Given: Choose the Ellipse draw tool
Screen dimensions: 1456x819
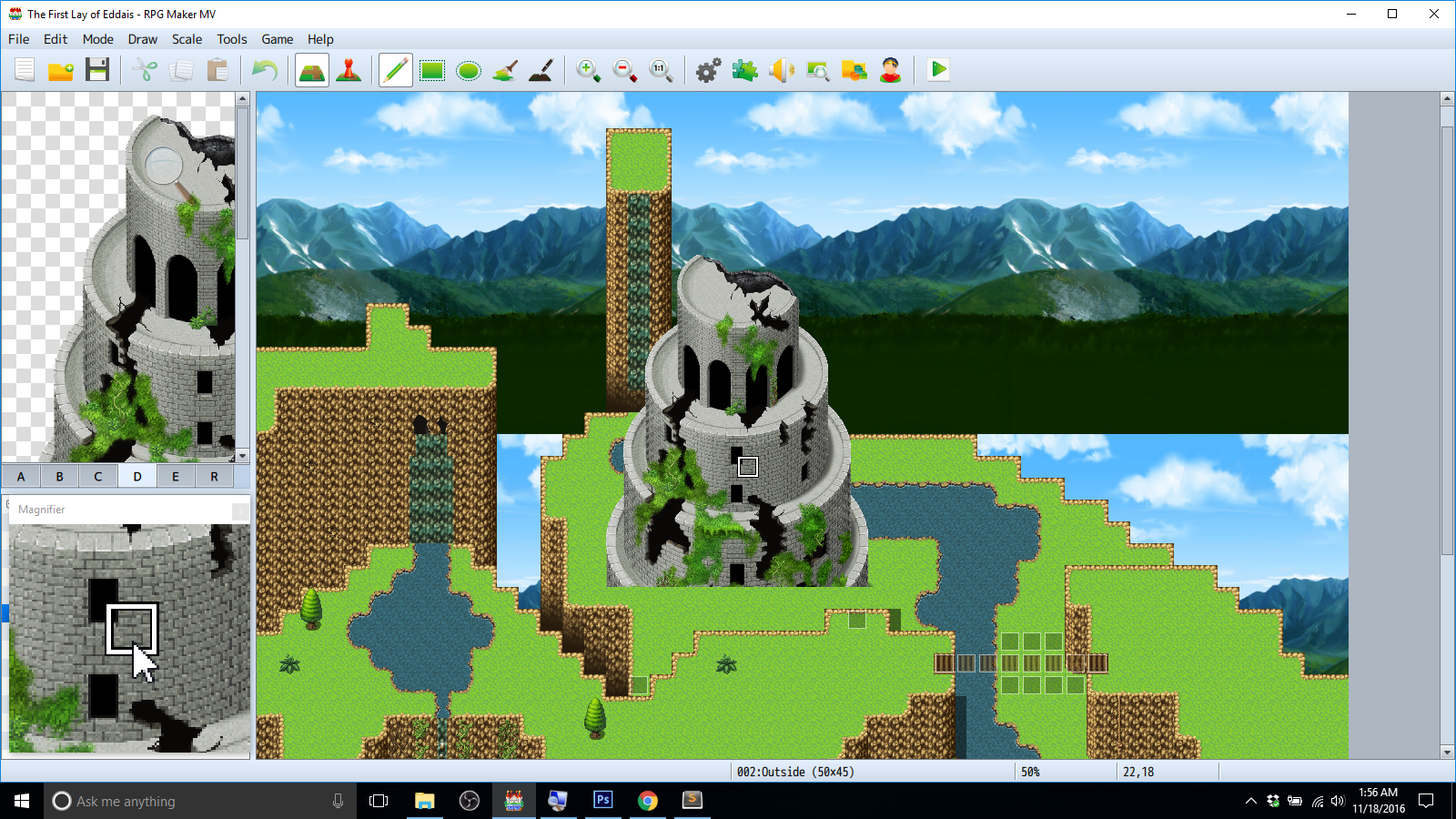Looking at the screenshot, I should (469, 70).
